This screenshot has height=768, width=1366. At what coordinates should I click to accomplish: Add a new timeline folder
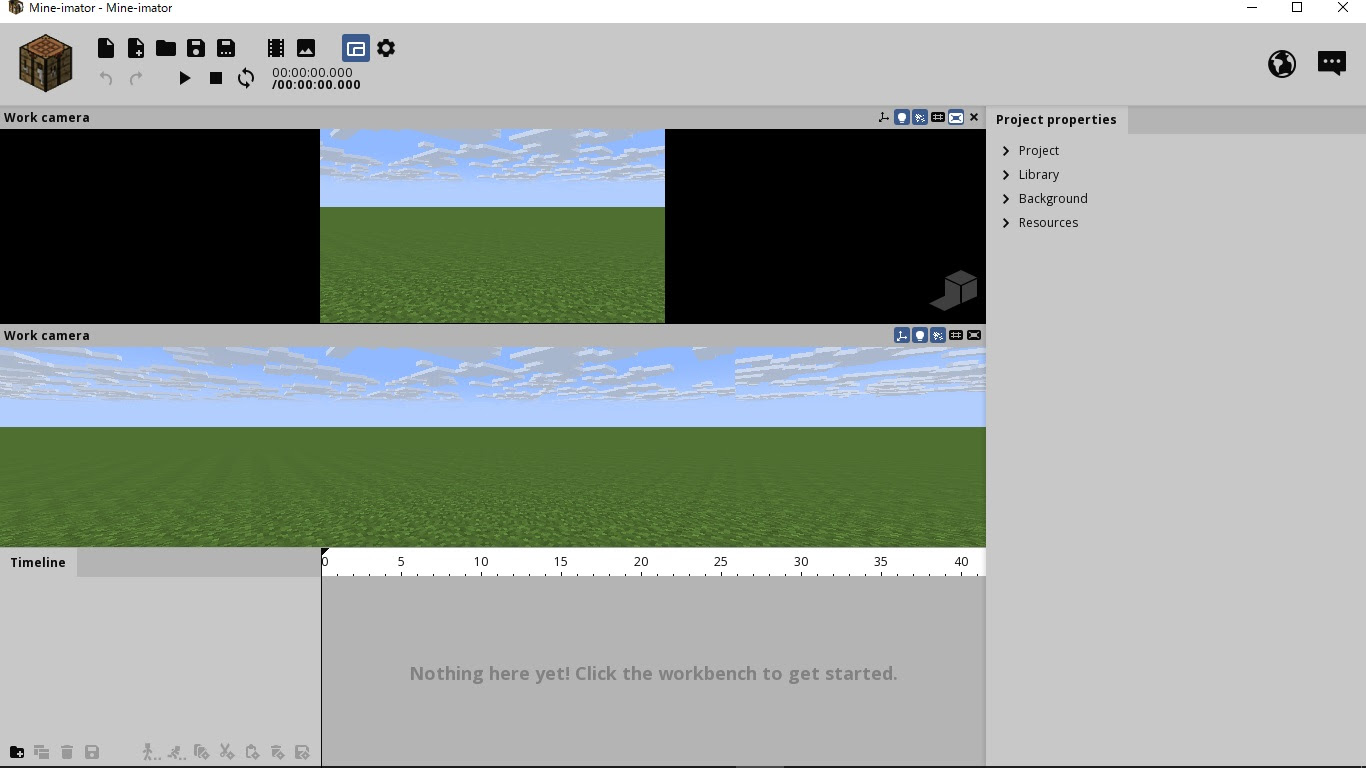17,752
